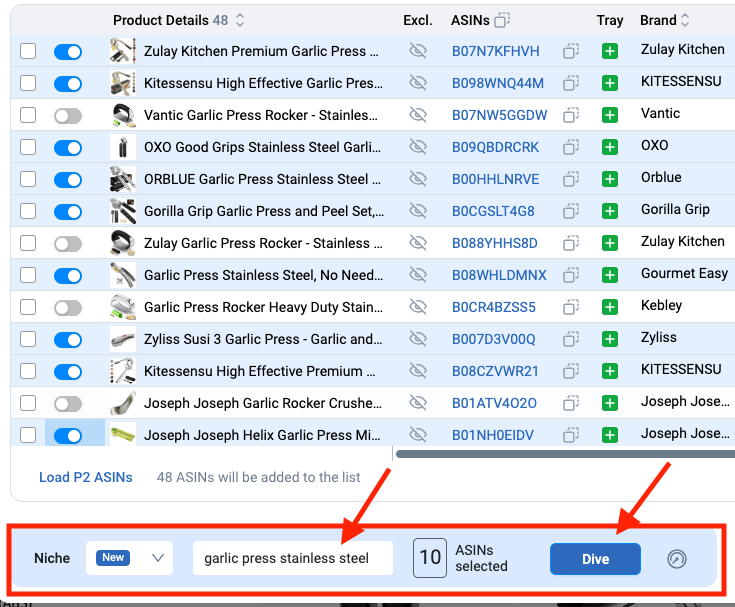Disable toggle for Kitessensu High Effective Premium row
Viewport: 735px width, 607px height.
coord(68,372)
